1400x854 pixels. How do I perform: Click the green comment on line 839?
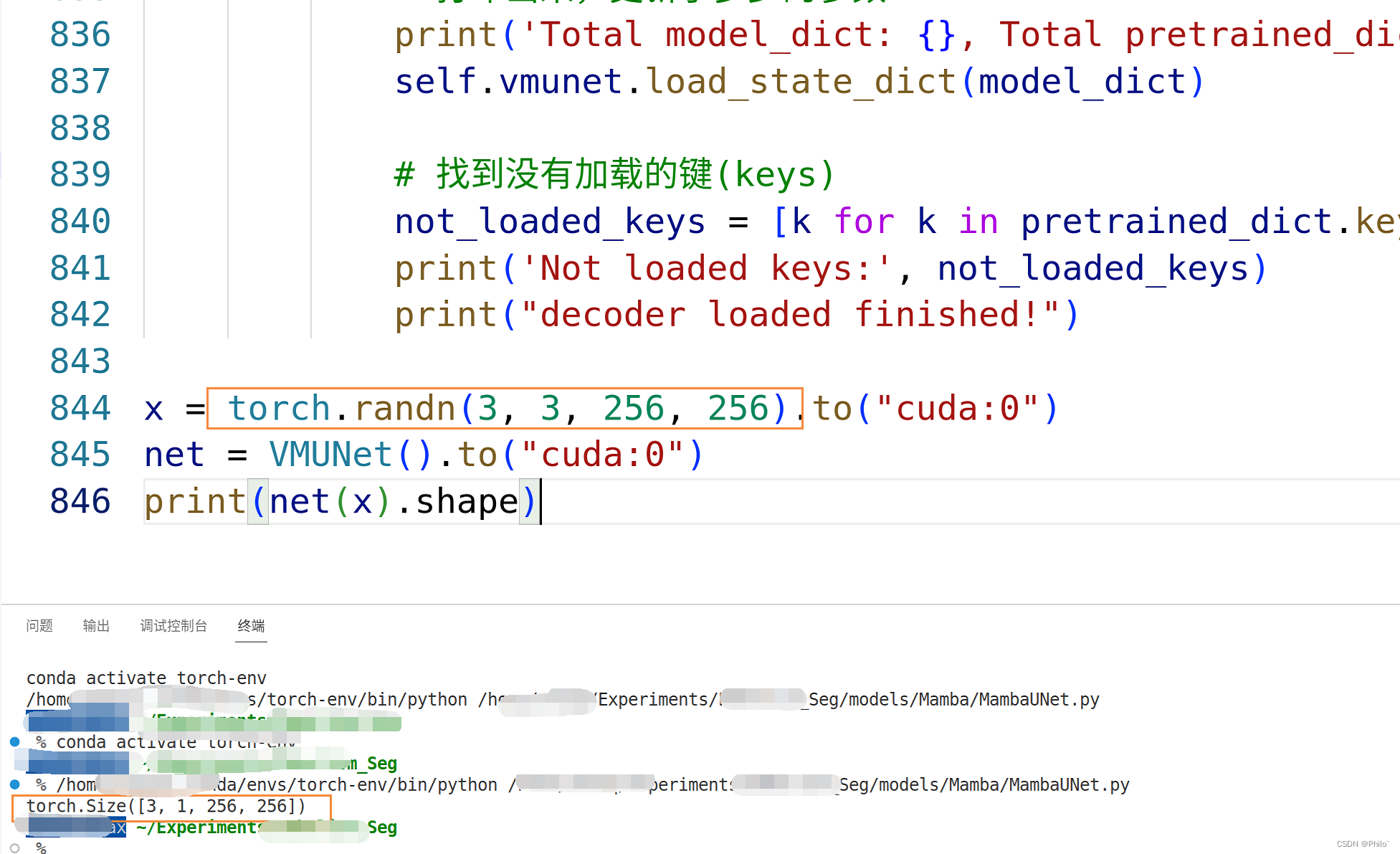[x=615, y=175]
